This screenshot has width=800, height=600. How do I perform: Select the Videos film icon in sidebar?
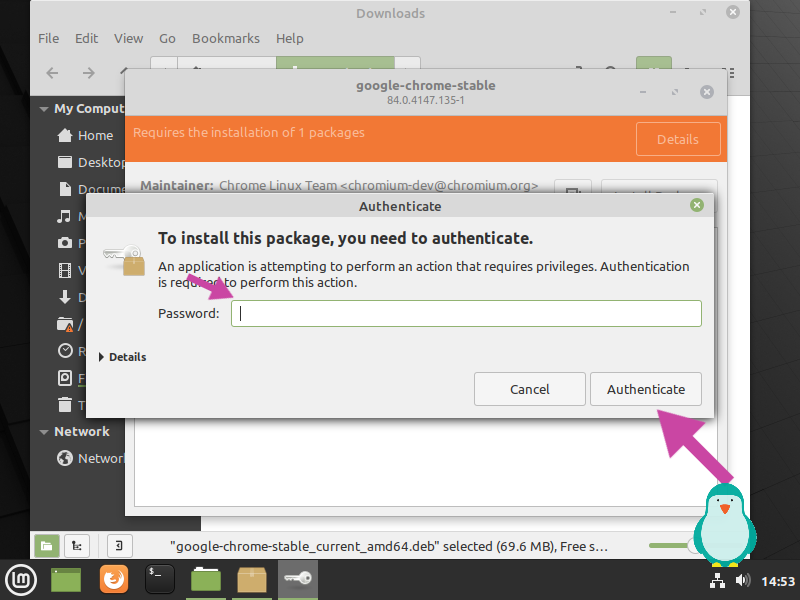coord(65,270)
